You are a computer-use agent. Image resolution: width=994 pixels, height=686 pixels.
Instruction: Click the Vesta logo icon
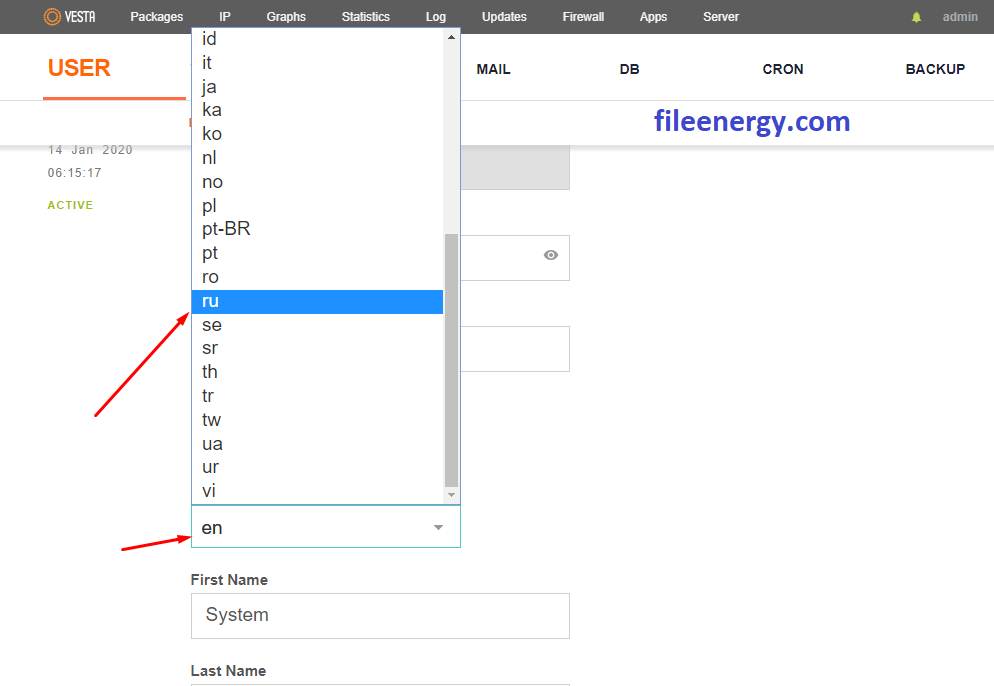(x=69, y=16)
